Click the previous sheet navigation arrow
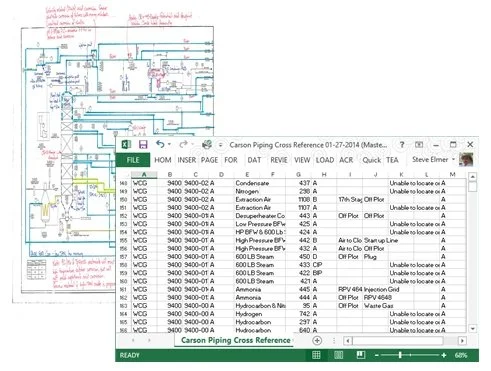The height and width of the screenshot is (371, 491). tap(133, 340)
